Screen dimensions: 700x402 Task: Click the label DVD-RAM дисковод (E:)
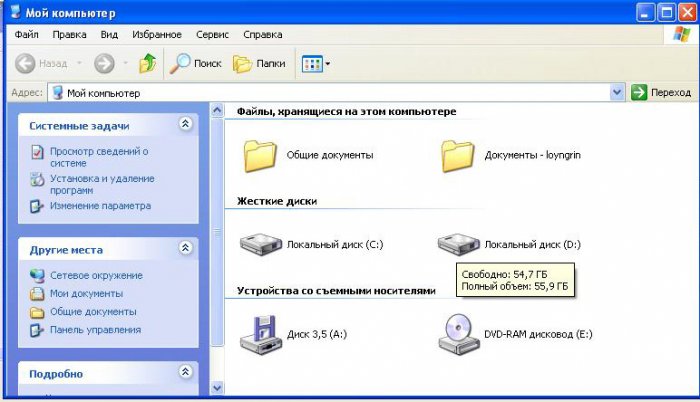point(538,334)
